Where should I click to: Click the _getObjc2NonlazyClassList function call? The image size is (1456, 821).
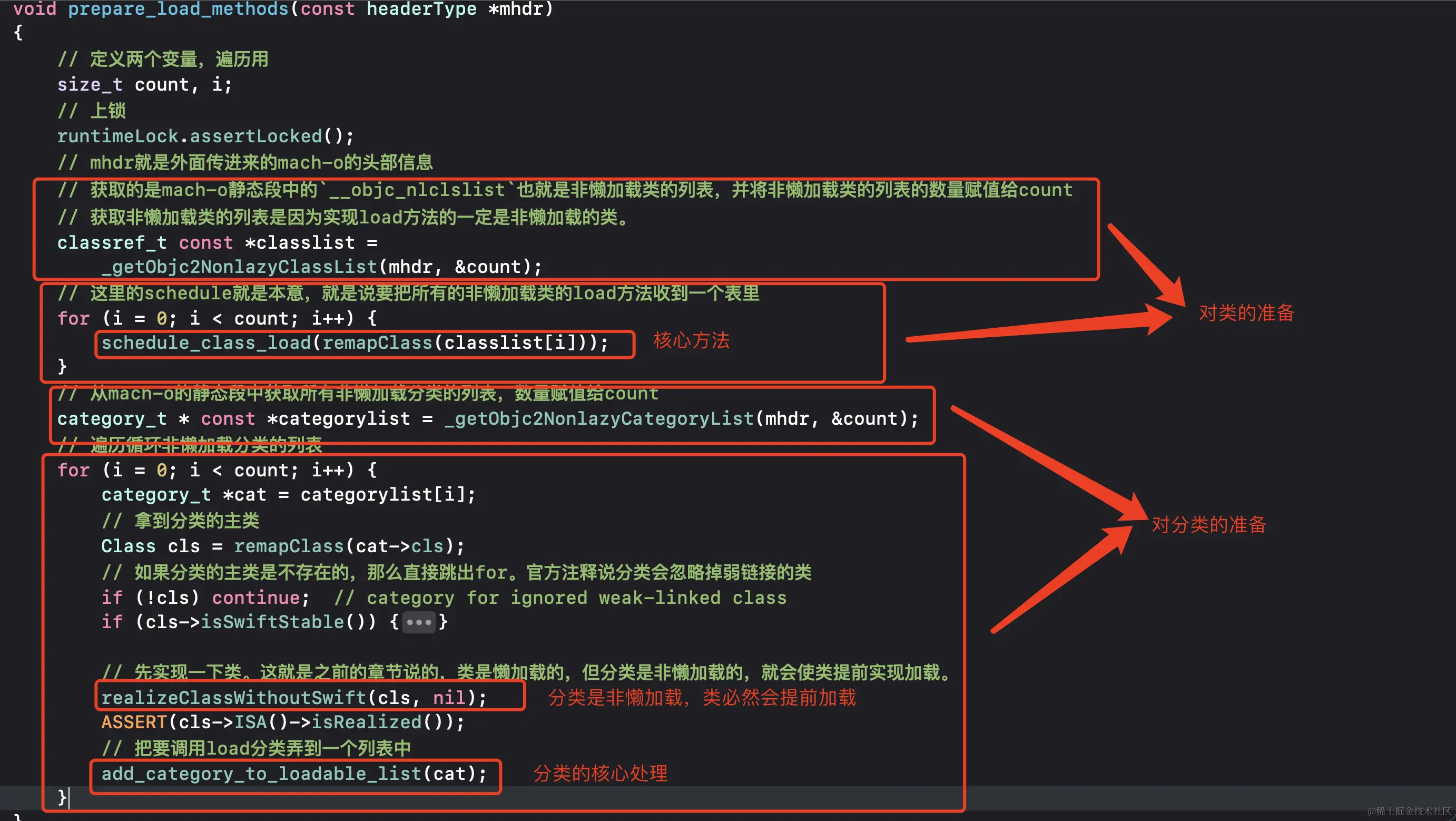click(239, 267)
